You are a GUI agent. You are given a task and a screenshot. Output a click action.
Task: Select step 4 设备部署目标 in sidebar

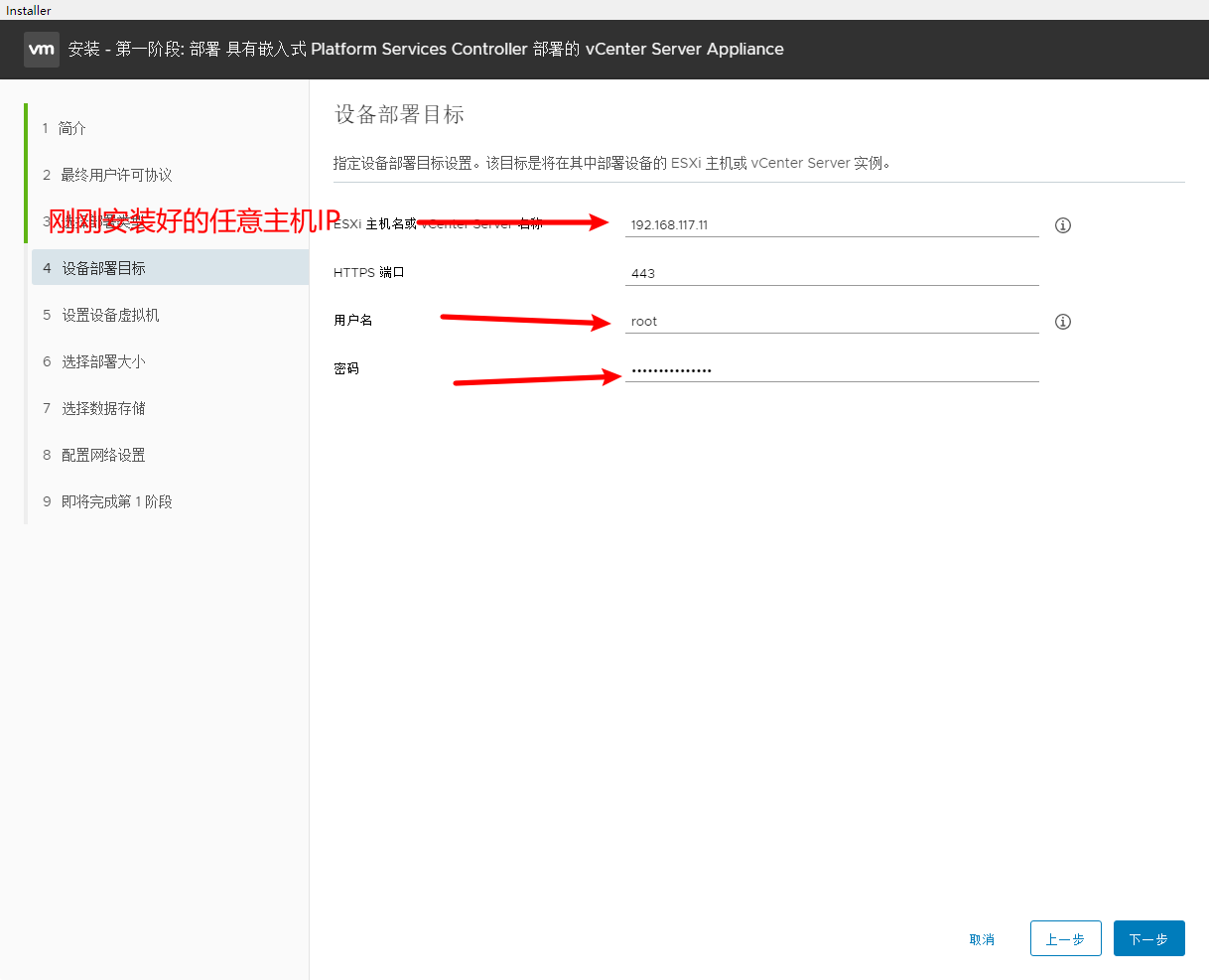pyautogui.click(x=103, y=268)
